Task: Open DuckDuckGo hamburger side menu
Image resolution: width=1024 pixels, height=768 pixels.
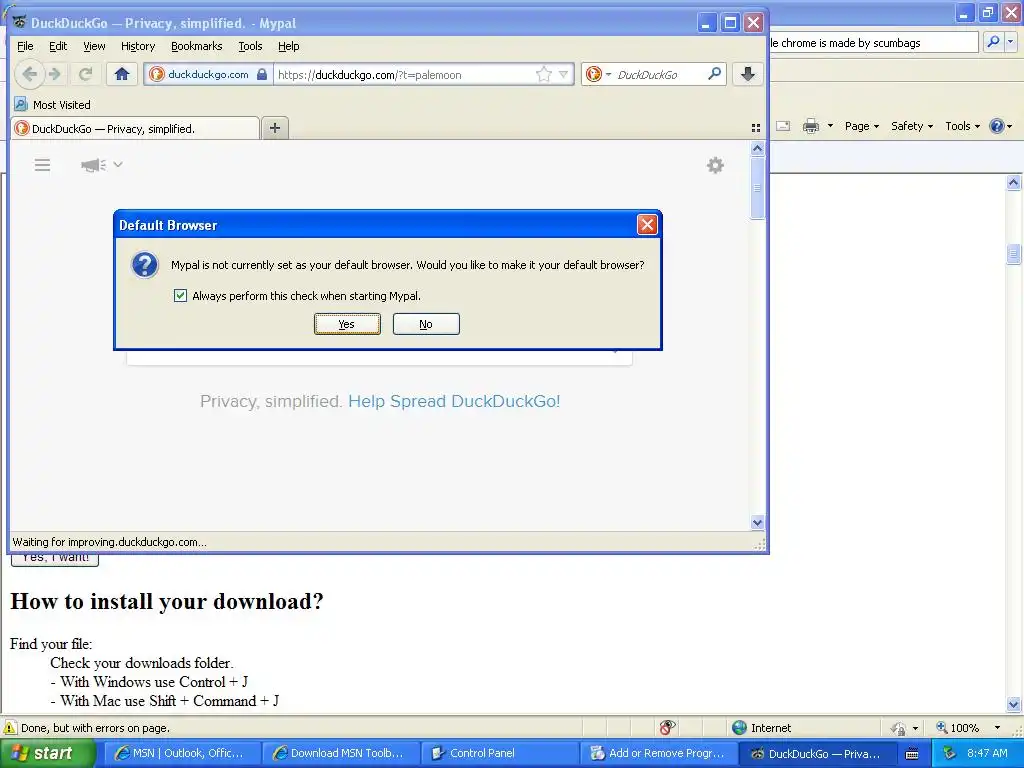Action: point(42,165)
